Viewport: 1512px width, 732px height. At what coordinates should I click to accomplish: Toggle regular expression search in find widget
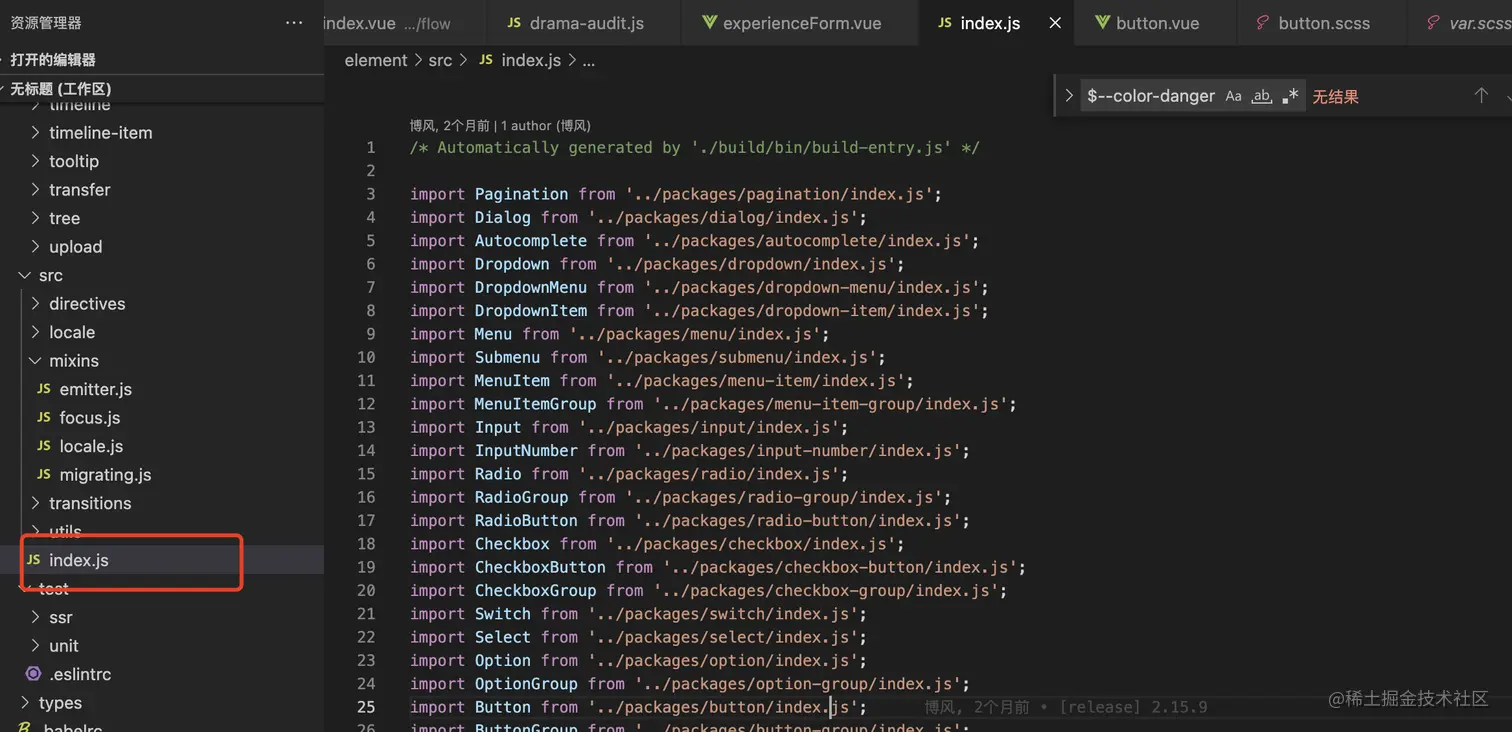click(1290, 96)
